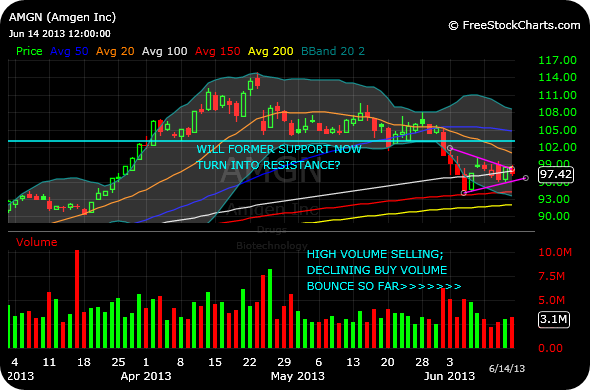590x390 pixels.
Task: Click the WILL FORMER SUPPORT NOW annotation text
Action: pos(279,149)
